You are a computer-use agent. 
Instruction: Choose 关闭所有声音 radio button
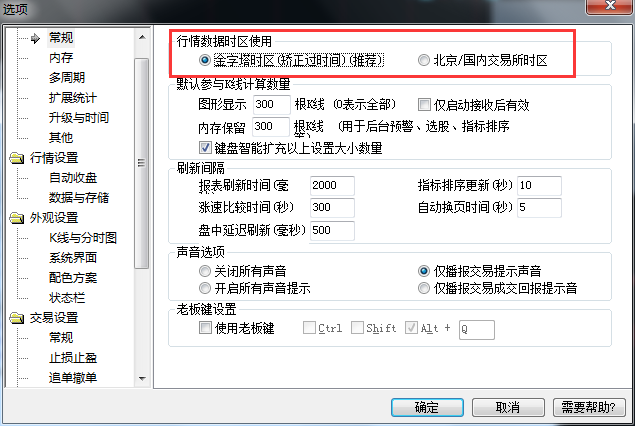(205, 271)
